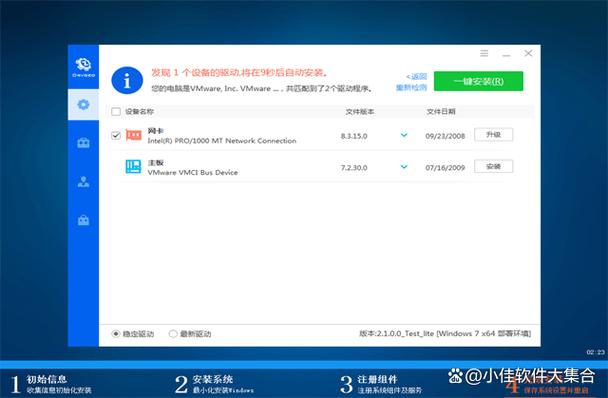Click 安装 button for VMCI Bus Device
This screenshot has height=398, width=608.
point(494,166)
